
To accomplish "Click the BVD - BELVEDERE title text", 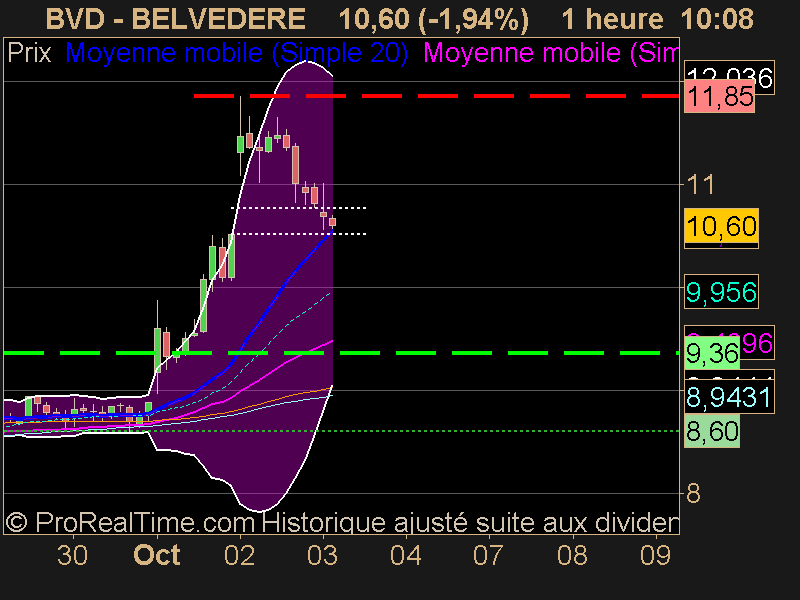I will 176,19.
